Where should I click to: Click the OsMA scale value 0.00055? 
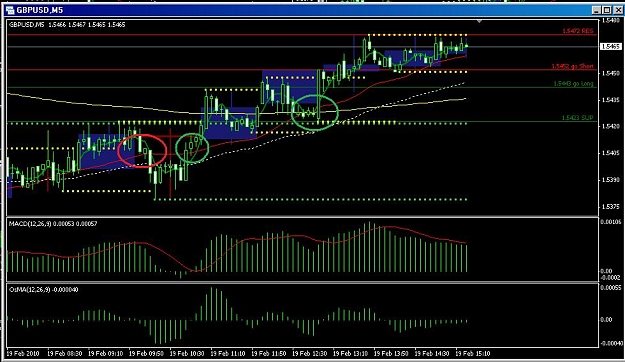611,287
